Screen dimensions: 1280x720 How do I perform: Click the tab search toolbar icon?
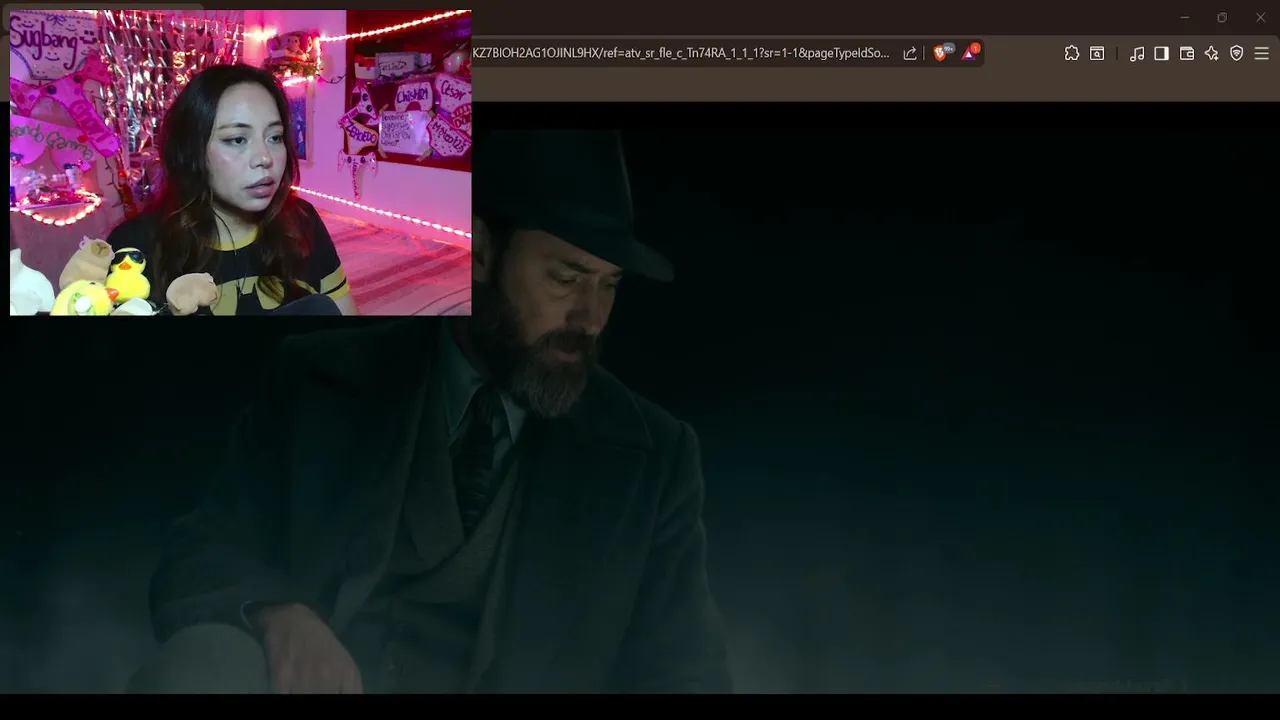pyautogui.click(x=1097, y=54)
